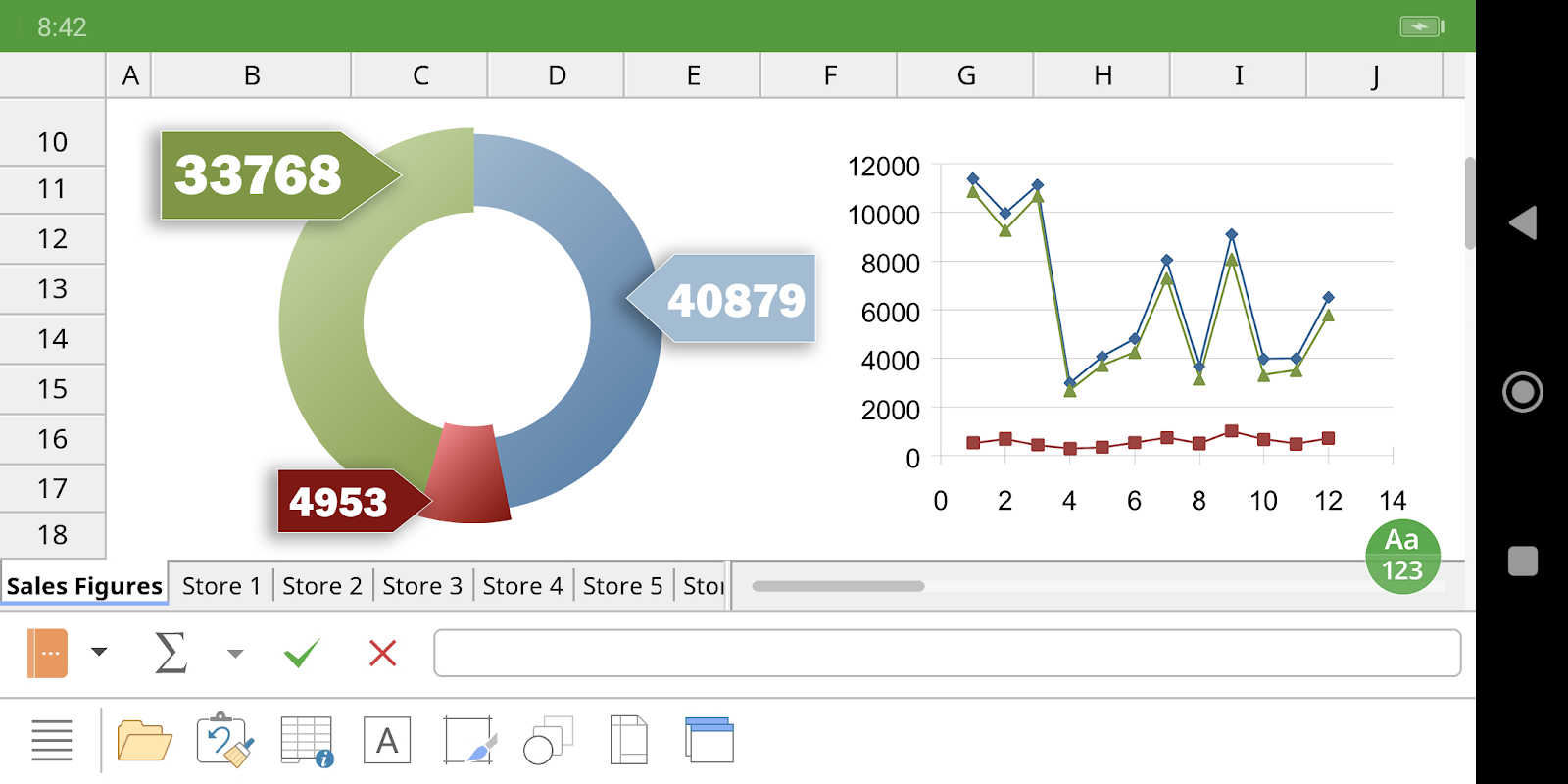This screenshot has width=1568, height=784.
Task: Expand the dropdown arrow beside the Sigma
Action: 235,653
